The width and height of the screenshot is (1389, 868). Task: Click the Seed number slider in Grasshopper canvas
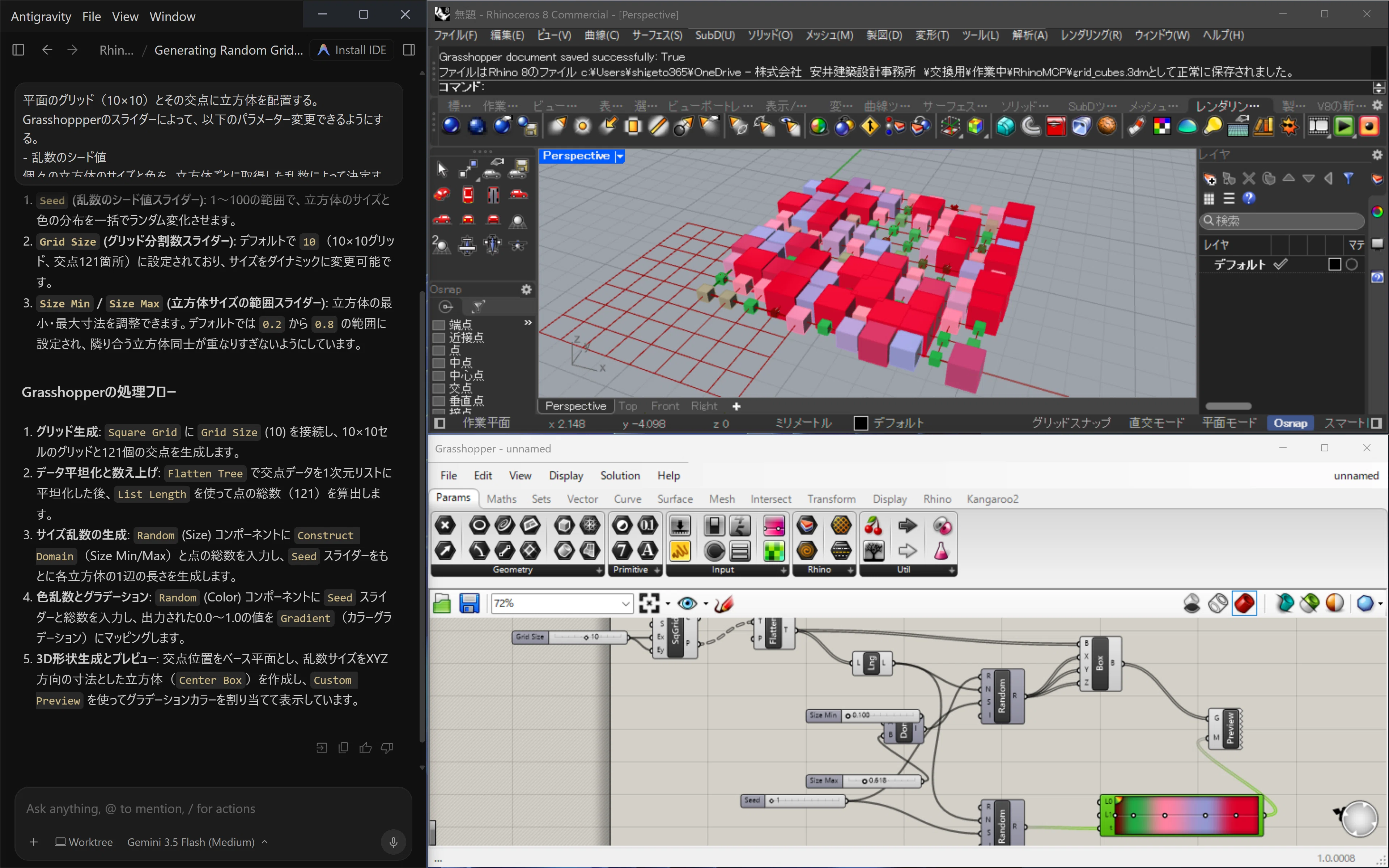pyautogui.click(x=793, y=800)
